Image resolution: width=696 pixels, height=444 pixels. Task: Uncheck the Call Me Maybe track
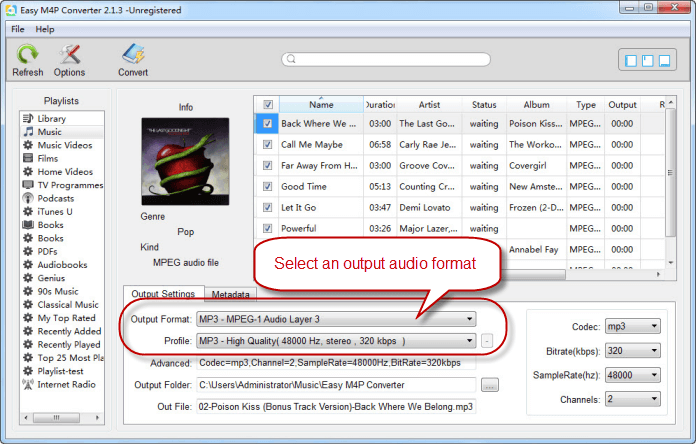pos(267,144)
